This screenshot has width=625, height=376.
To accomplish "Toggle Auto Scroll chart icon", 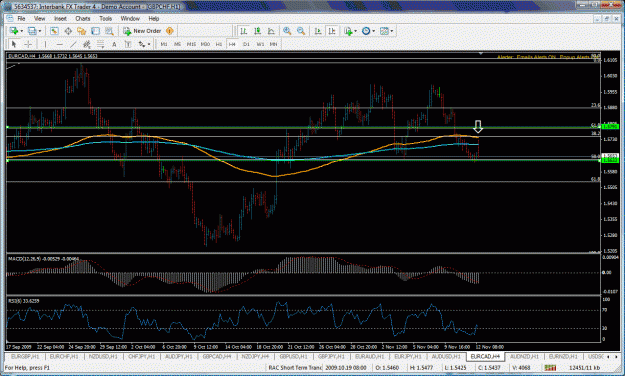I will click(318, 31).
